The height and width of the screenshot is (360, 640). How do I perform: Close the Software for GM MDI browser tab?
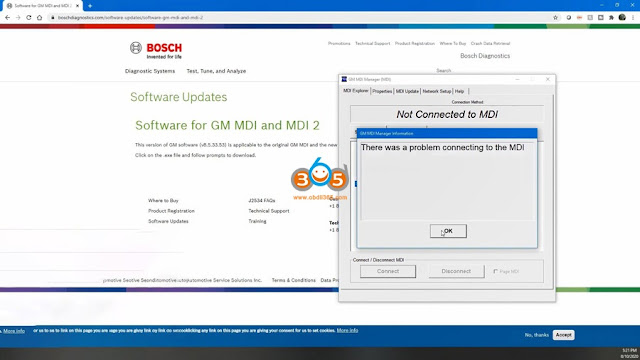pyautogui.click(x=78, y=6)
